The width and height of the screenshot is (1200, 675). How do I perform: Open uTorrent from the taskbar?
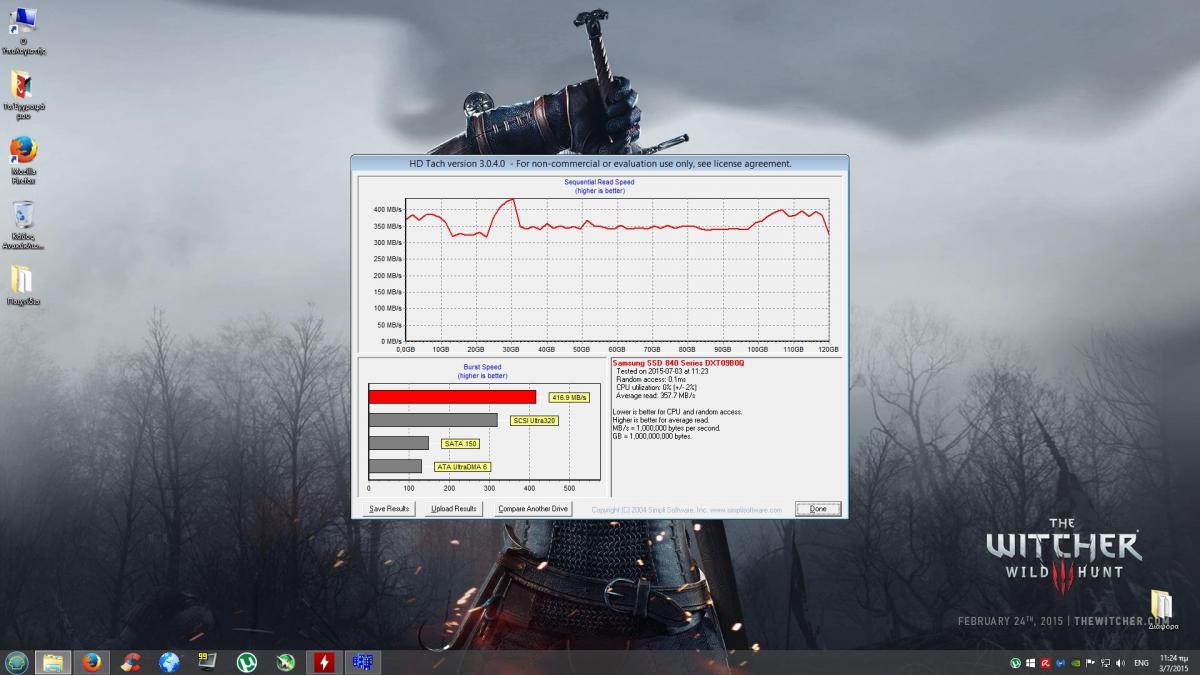click(x=246, y=662)
